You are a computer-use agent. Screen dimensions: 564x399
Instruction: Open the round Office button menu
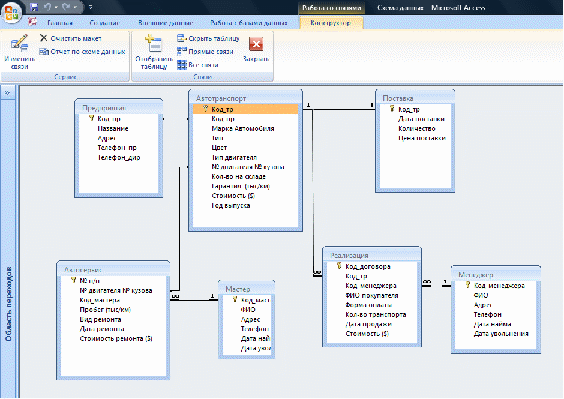[x=12, y=13]
